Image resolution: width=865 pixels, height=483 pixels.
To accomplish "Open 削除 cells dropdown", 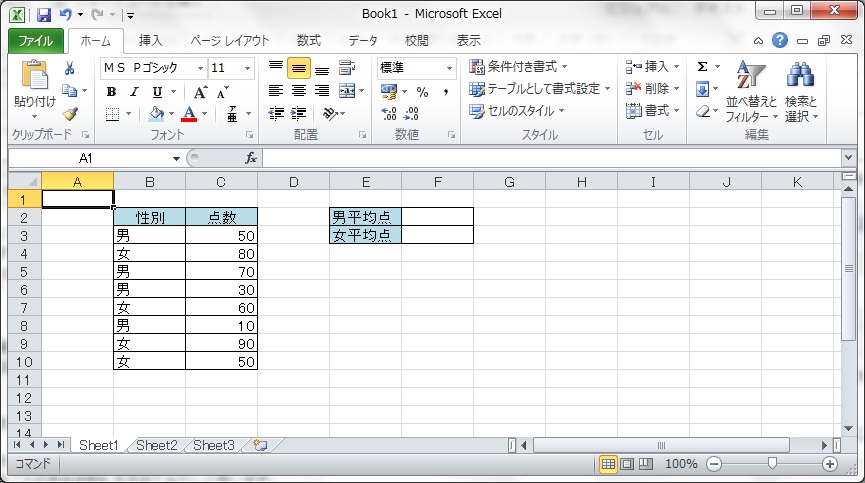I will coord(653,89).
